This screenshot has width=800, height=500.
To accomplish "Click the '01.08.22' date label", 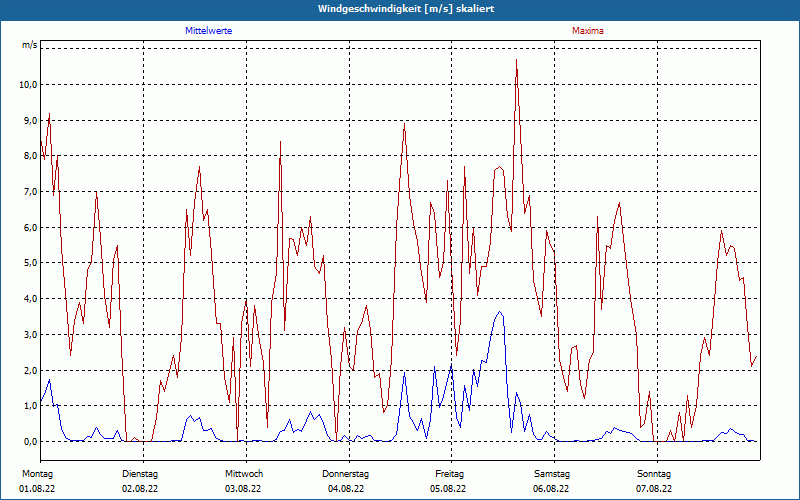I will click(37, 489).
